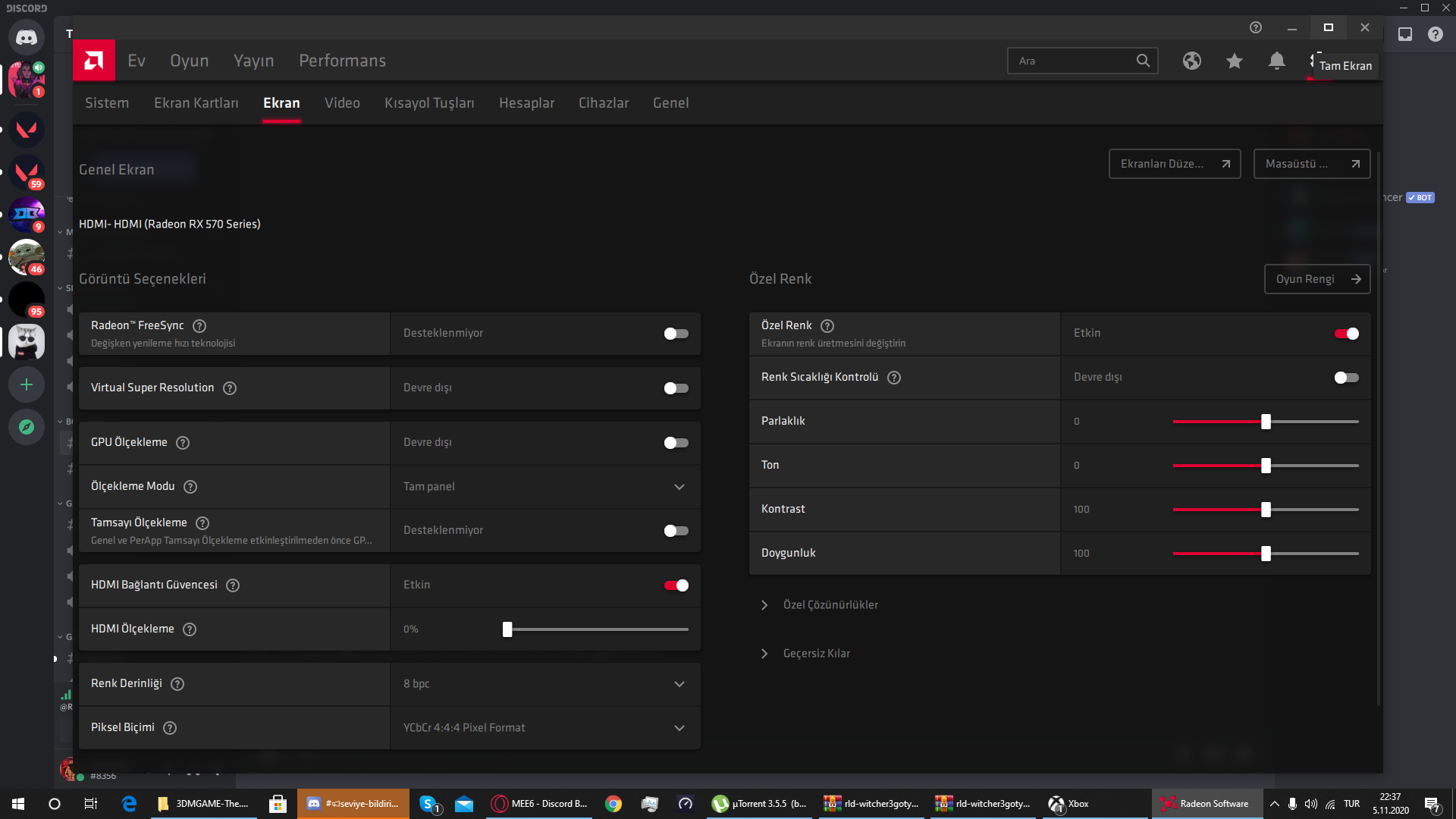Click help icon beside Renk Sıcaklığı Kontrolü
This screenshot has height=819, width=1456.
tap(894, 378)
